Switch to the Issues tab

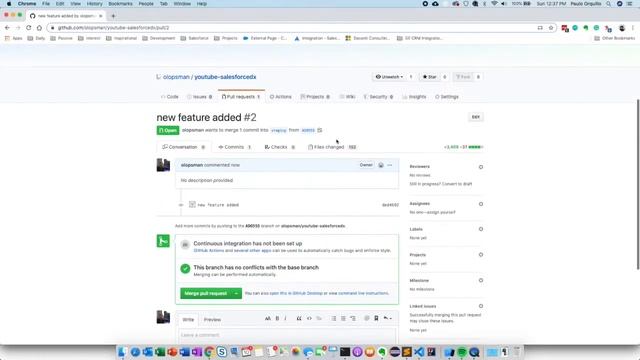[200, 97]
